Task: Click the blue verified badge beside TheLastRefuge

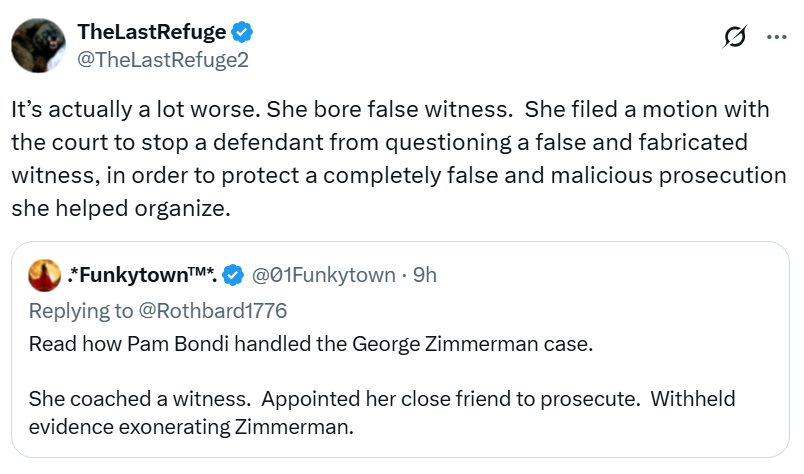Action: (x=243, y=32)
